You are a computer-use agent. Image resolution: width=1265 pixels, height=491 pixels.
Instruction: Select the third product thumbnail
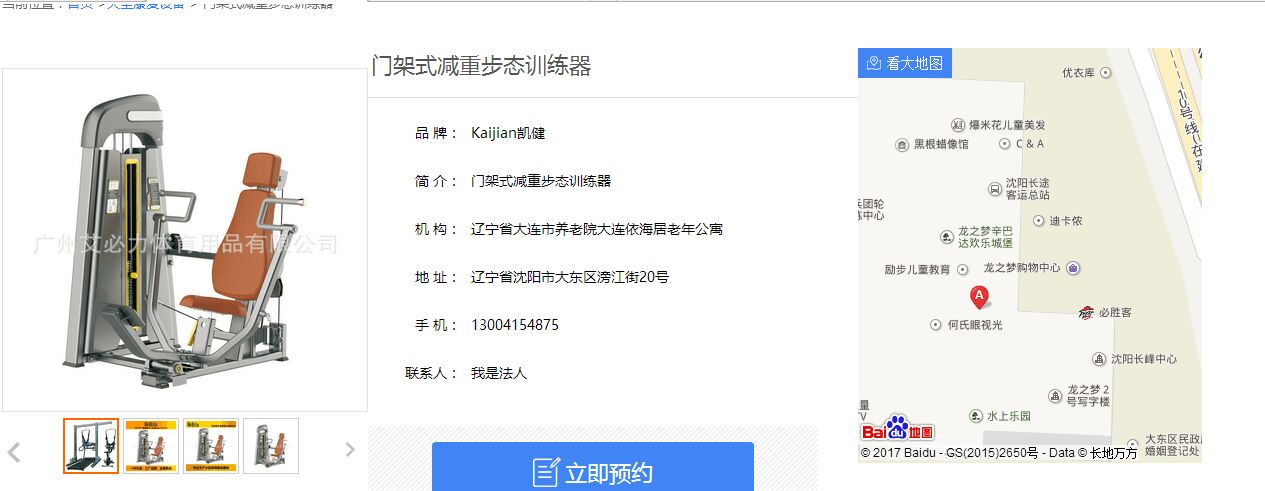tap(211, 446)
